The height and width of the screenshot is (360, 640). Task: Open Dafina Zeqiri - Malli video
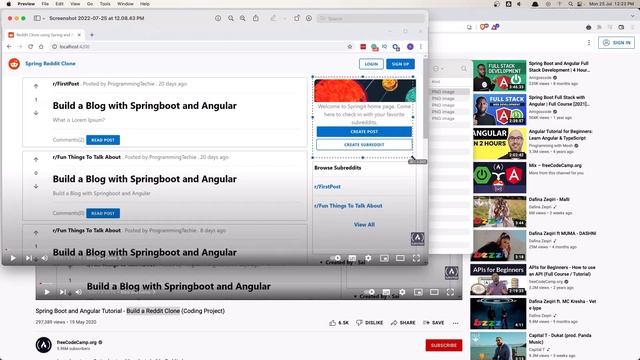(500, 211)
